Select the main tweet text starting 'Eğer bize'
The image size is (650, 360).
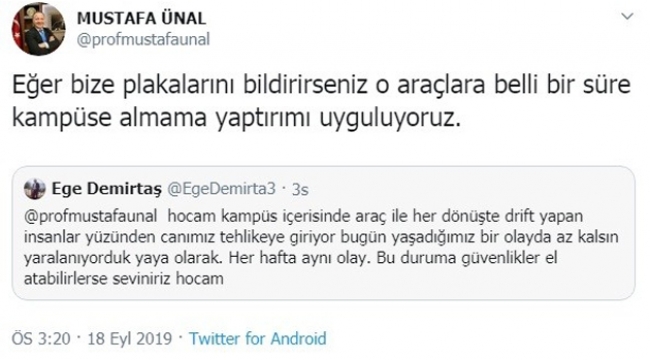321,101
